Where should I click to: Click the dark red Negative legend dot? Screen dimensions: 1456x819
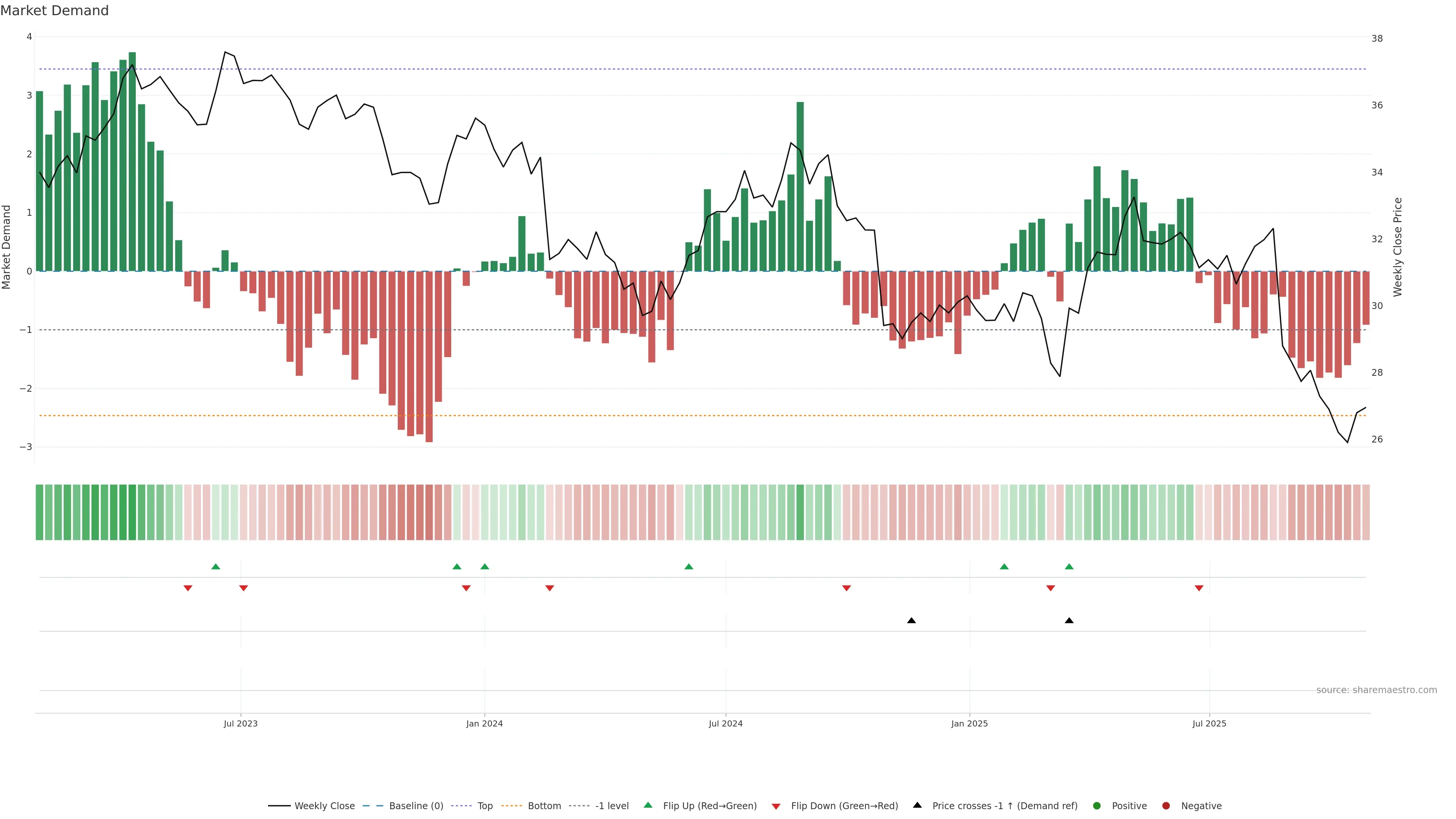[x=1166, y=806]
